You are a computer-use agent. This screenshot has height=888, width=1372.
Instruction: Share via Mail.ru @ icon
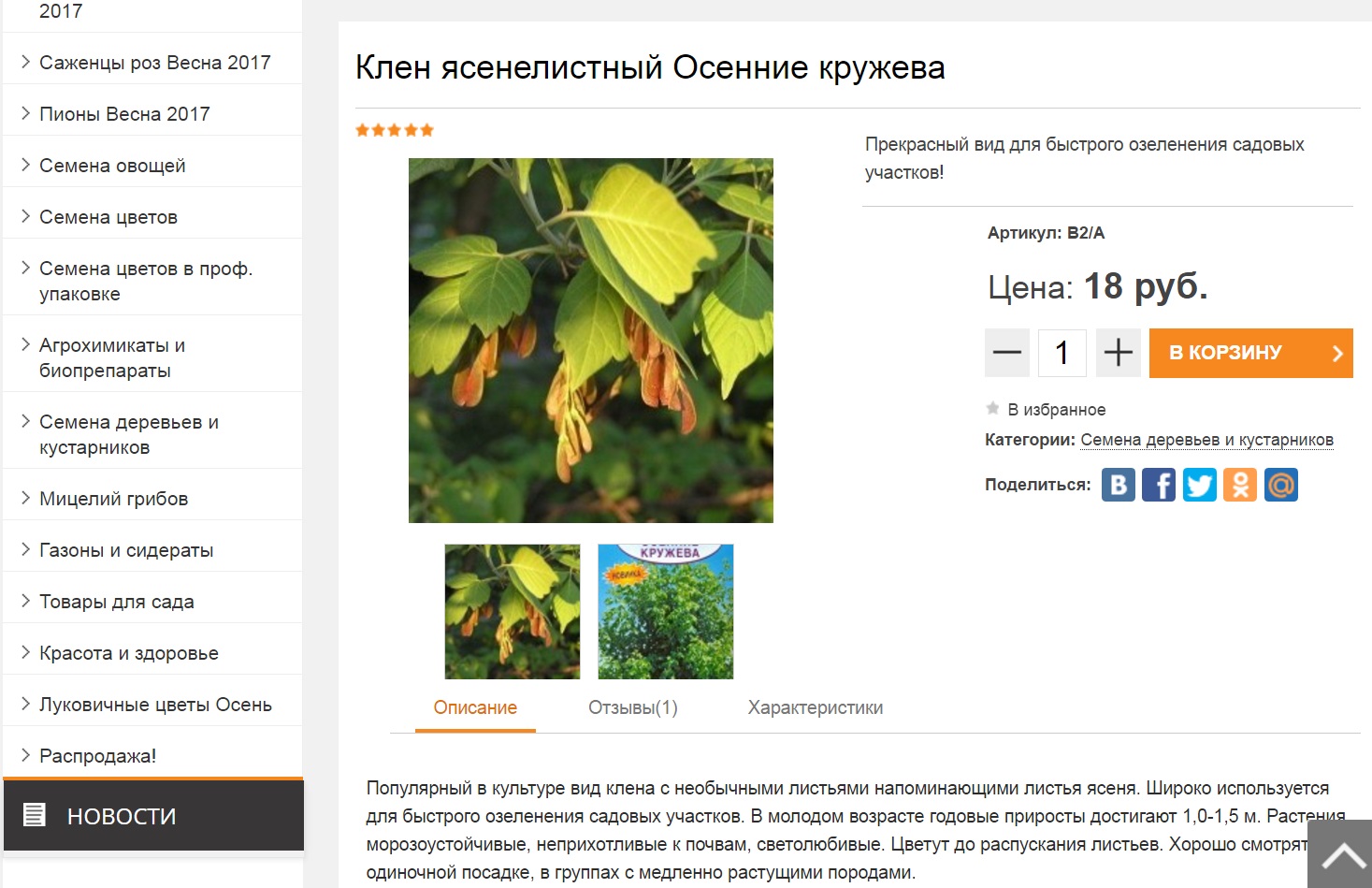pos(1281,485)
